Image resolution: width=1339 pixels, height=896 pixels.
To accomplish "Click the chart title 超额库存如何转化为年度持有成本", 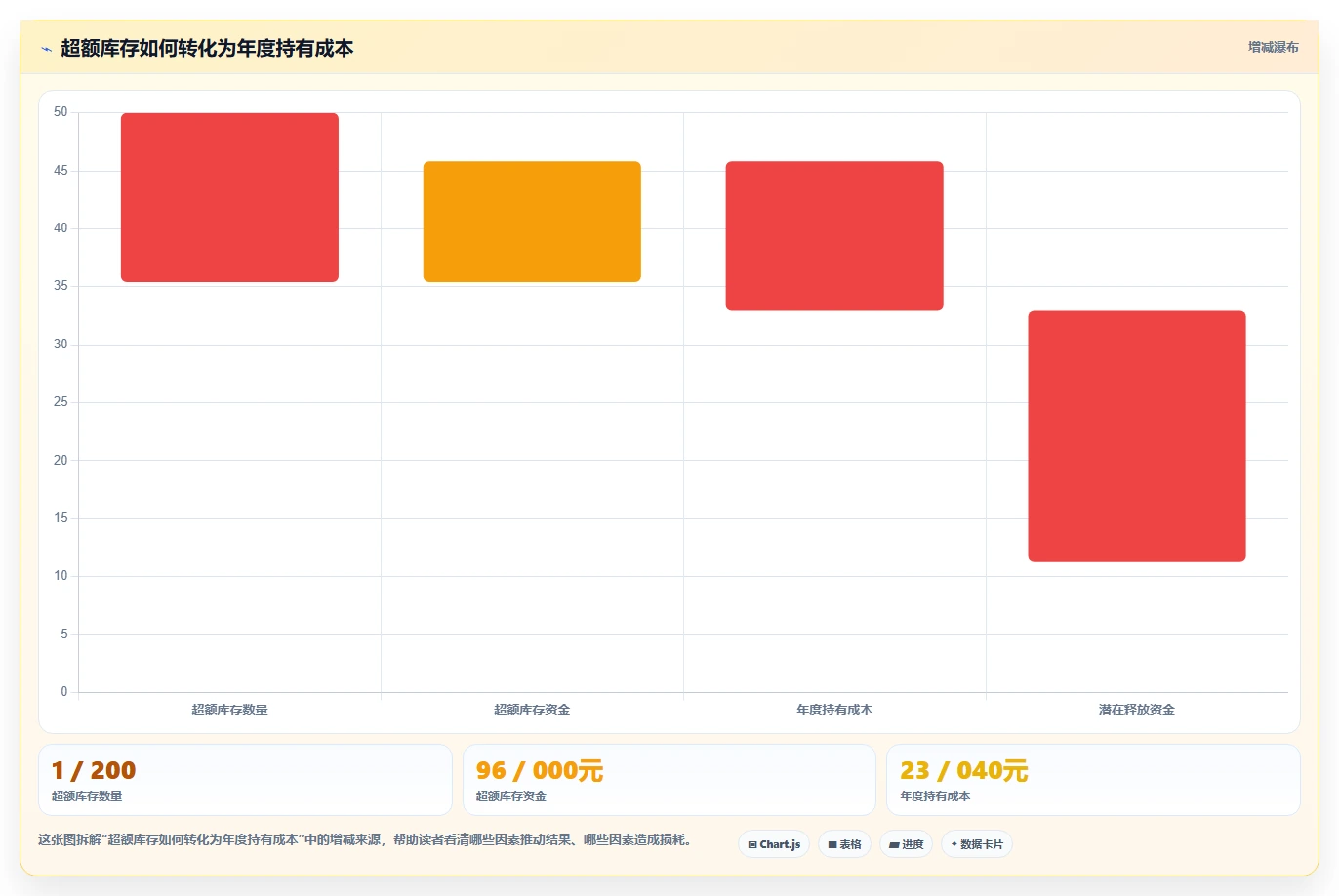I will coord(207,48).
